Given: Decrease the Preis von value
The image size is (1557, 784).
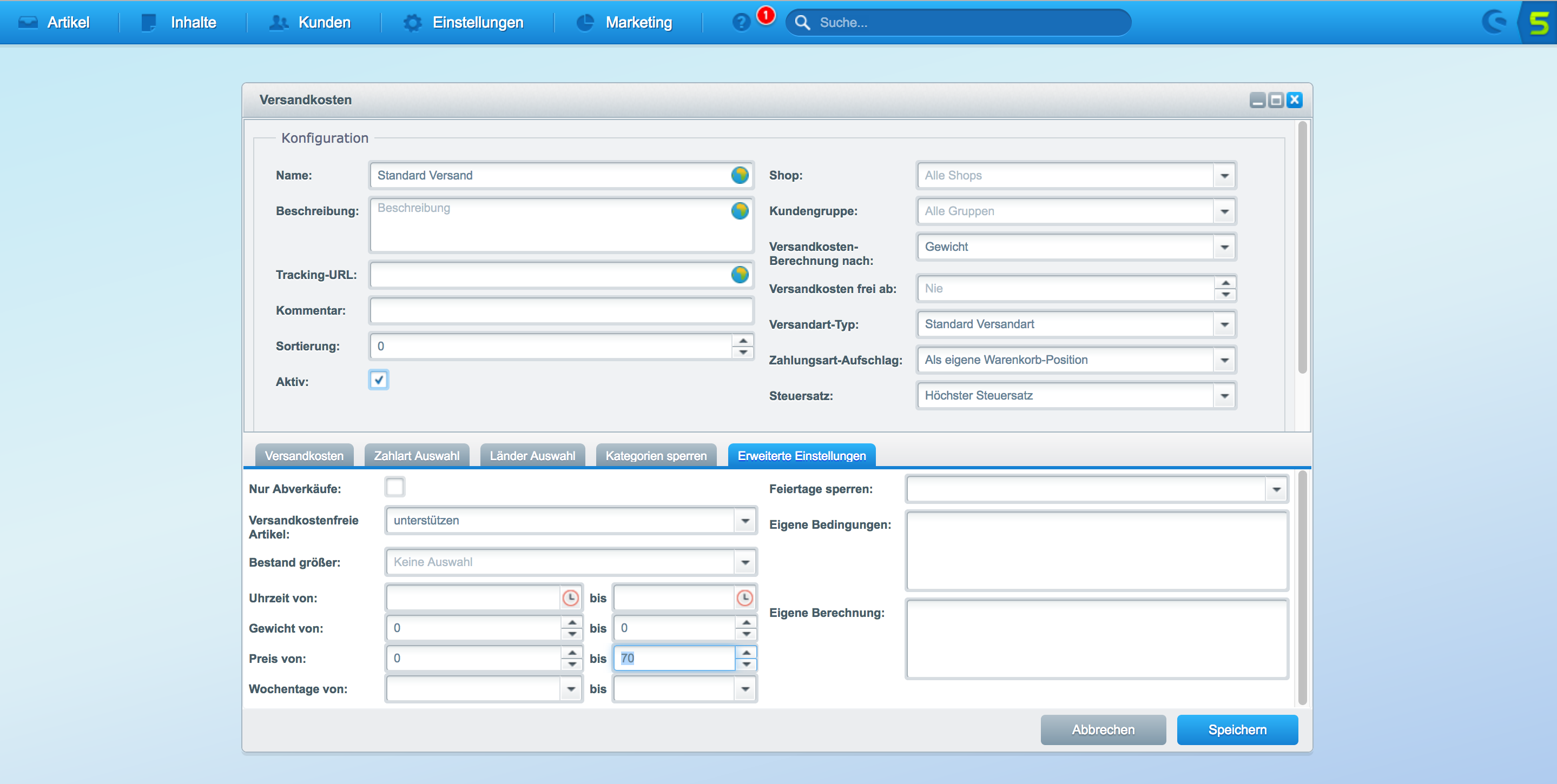Looking at the screenshot, I should 572,665.
